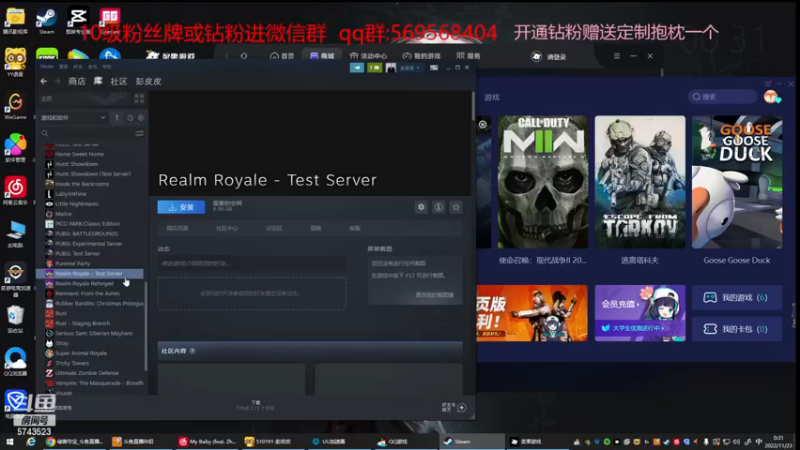This screenshot has width=800, height=450.
Task: Select Inside the Backrooms in library
Action: 82,184
